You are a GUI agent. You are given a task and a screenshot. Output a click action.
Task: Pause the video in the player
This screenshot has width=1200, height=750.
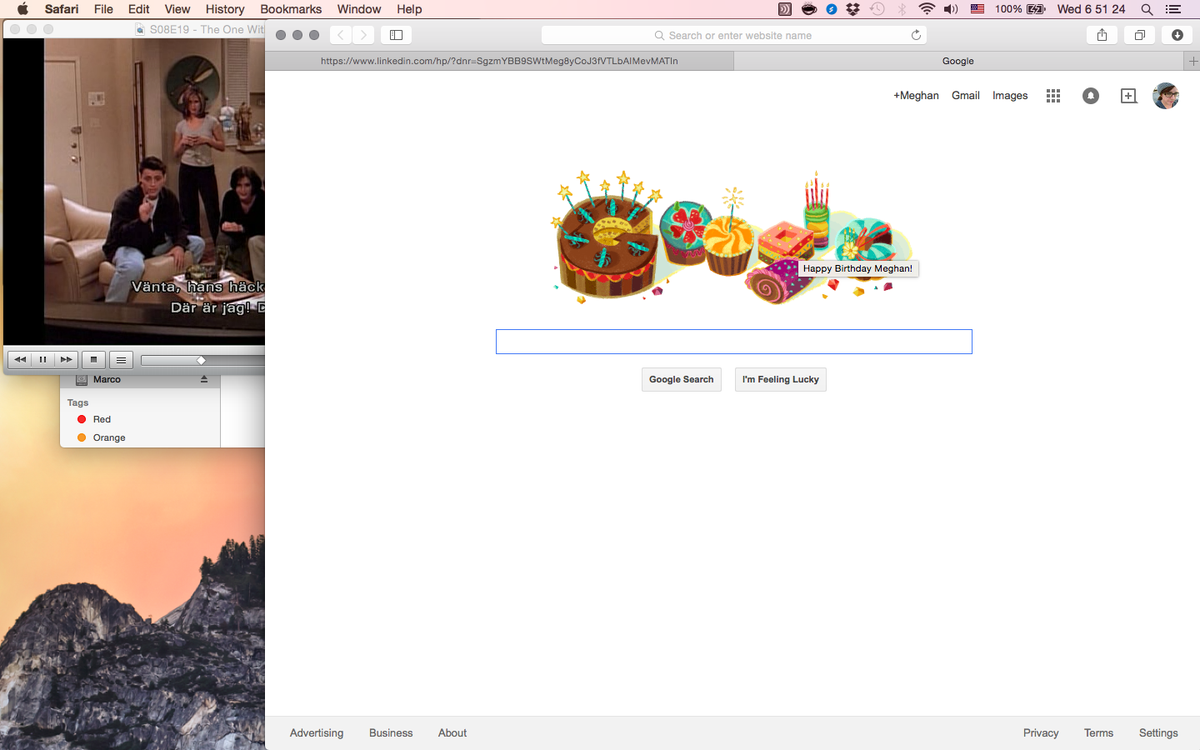pos(43,359)
